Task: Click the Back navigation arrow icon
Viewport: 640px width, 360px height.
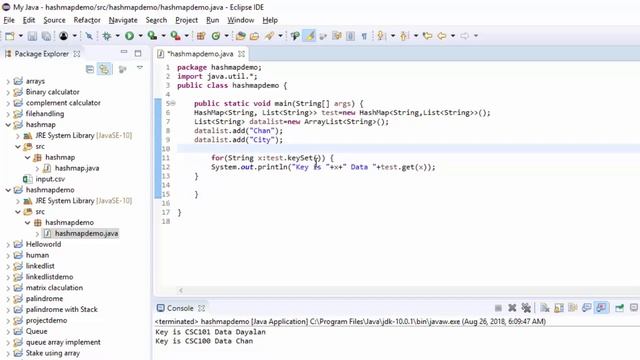Action: tap(442, 36)
